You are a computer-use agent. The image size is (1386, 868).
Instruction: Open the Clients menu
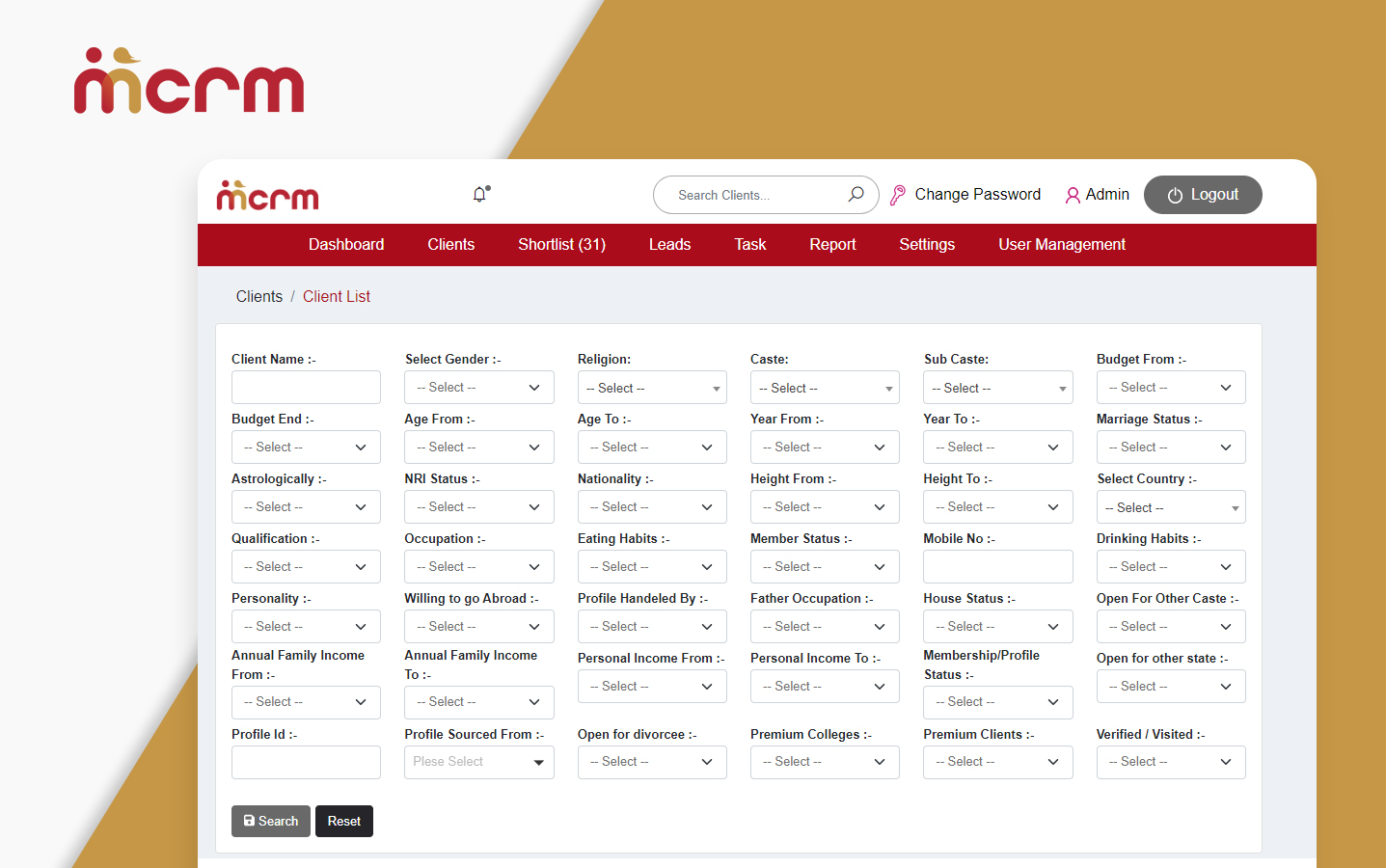point(450,245)
